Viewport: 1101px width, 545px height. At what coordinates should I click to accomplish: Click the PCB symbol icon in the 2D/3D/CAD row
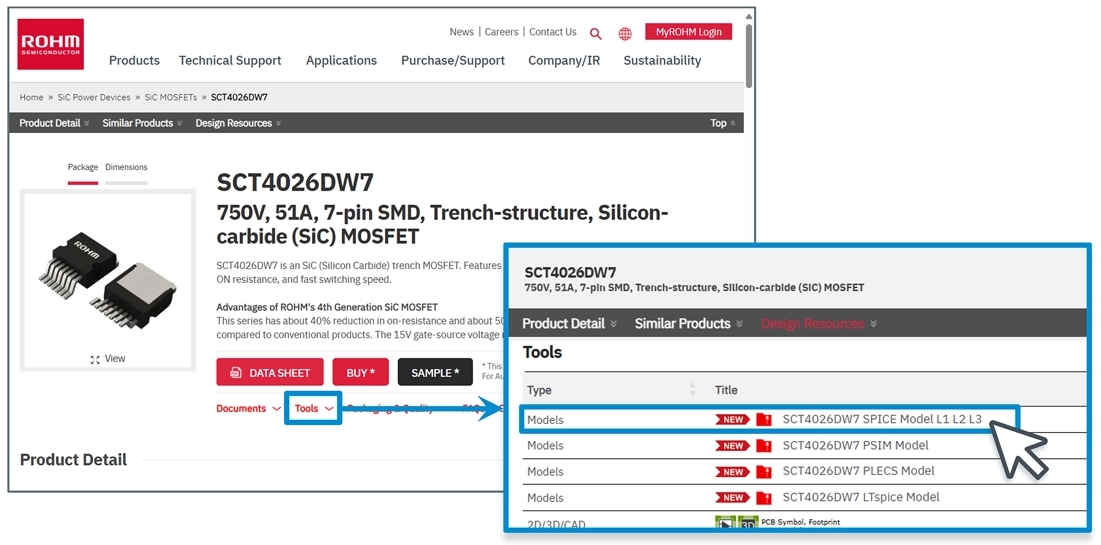(x=725, y=523)
